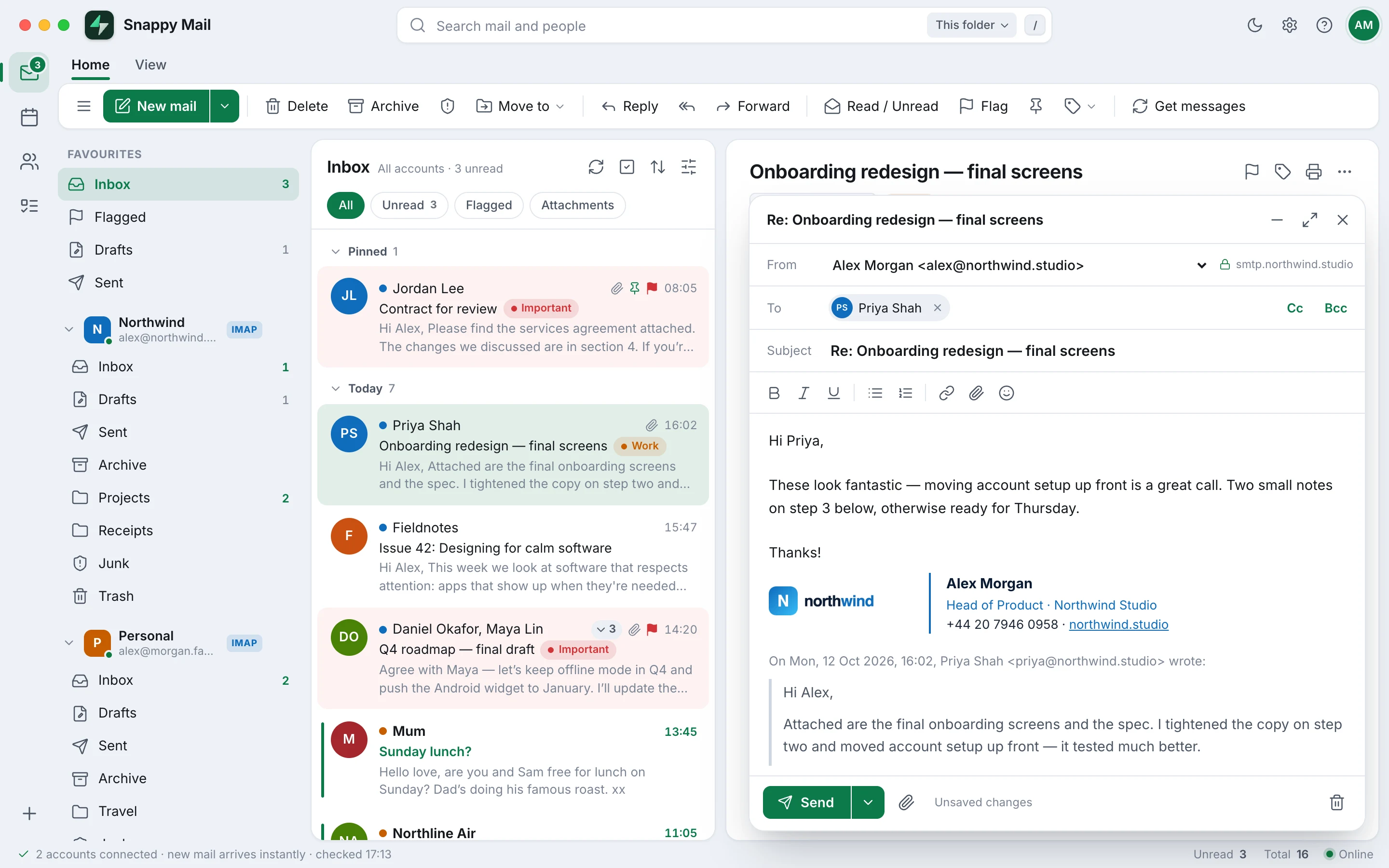Collapse the Pinned section
Screen dimensions: 1389x868
click(336, 251)
